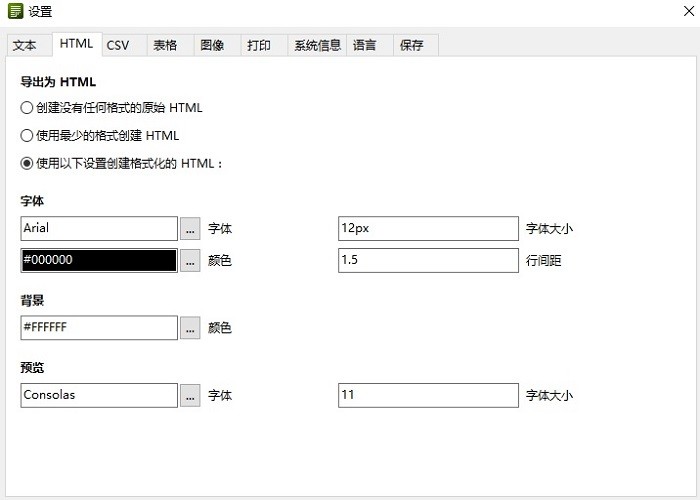Image resolution: width=700 pixels, height=500 pixels.
Task: Click the settings app icon in title bar
Action: [15, 12]
